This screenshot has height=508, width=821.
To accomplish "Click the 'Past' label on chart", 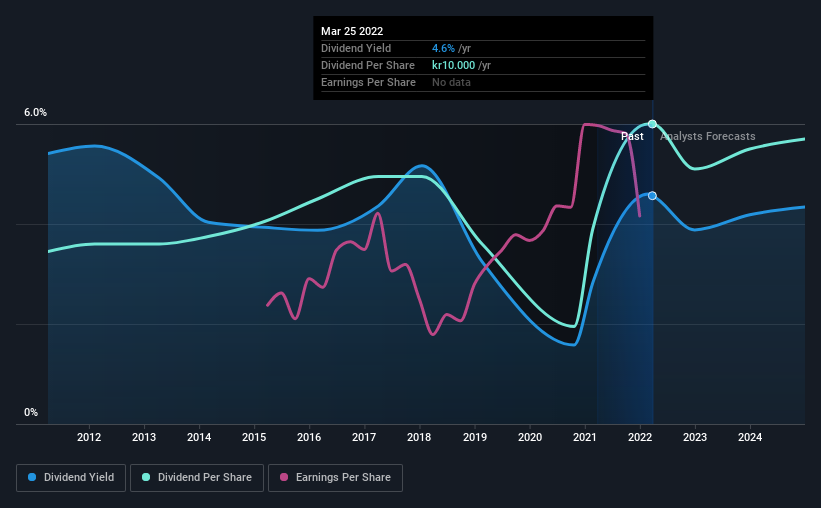I will [x=632, y=136].
